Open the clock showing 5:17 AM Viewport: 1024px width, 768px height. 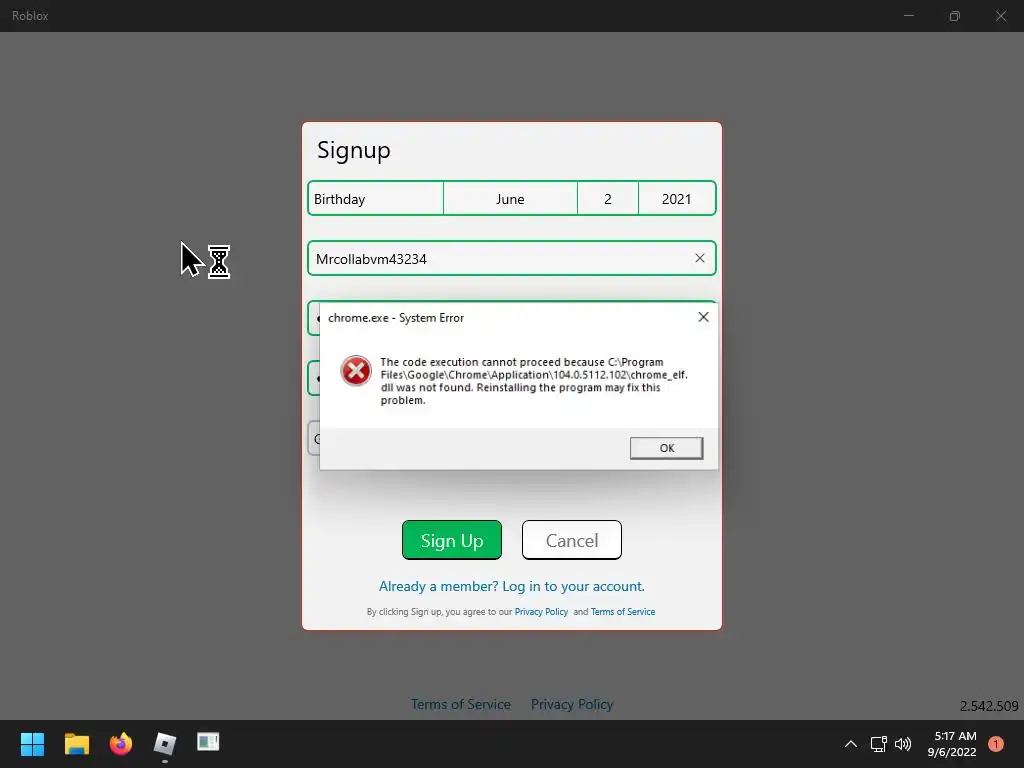coord(952,744)
